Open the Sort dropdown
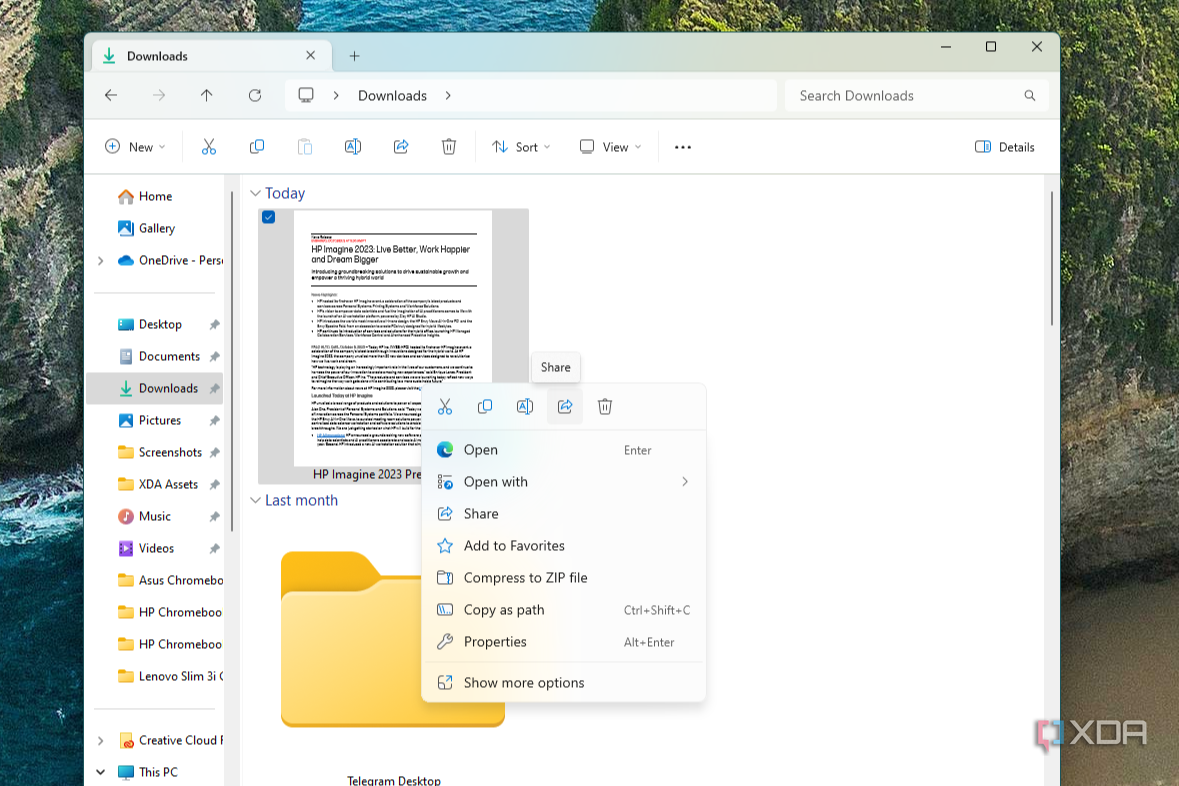The height and width of the screenshot is (786, 1179). 521,146
